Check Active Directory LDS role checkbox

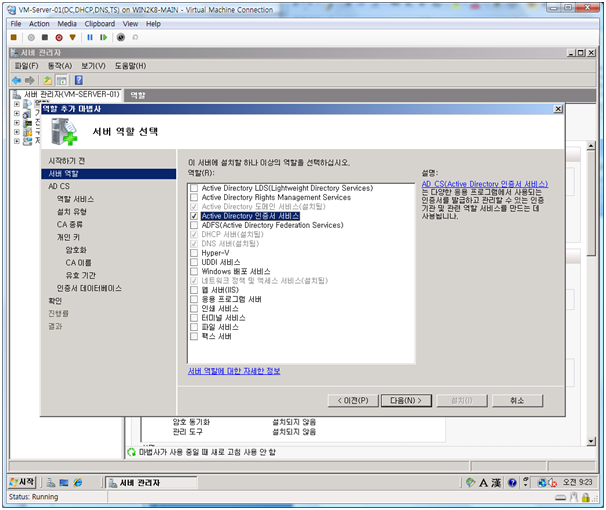point(194,188)
